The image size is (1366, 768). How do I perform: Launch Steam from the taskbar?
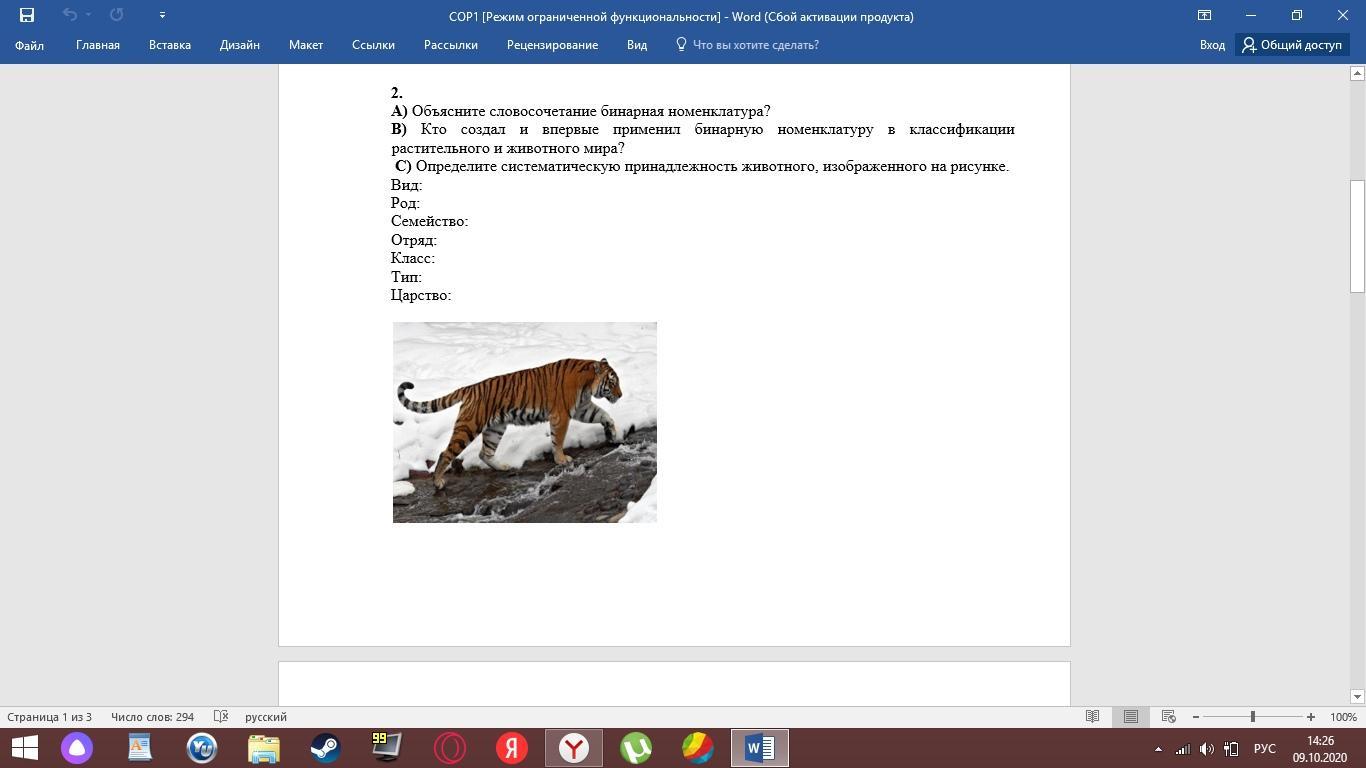point(325,748)
